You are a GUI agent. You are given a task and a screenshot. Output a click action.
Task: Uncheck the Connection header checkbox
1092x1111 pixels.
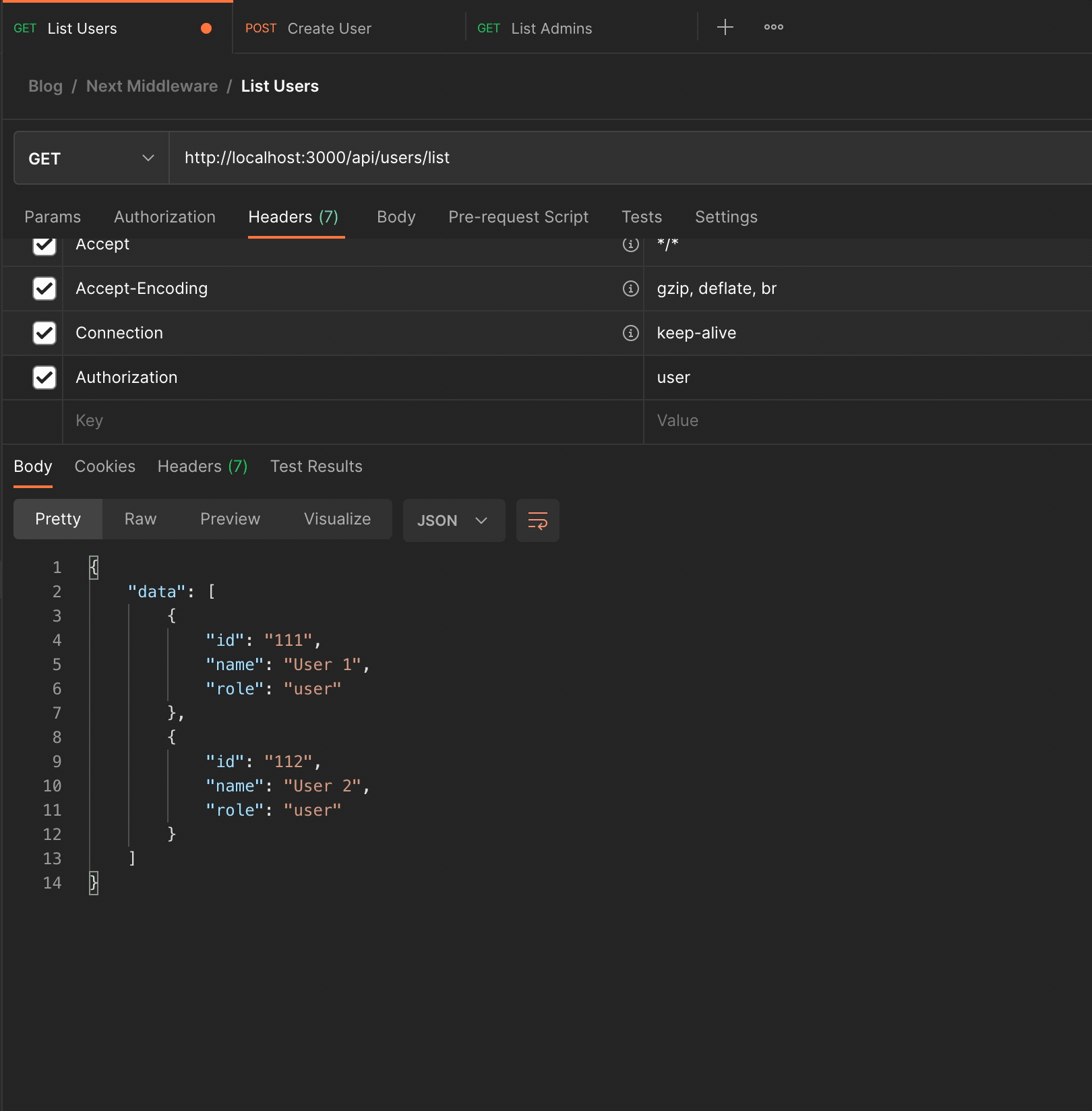[x=44, y=333]
